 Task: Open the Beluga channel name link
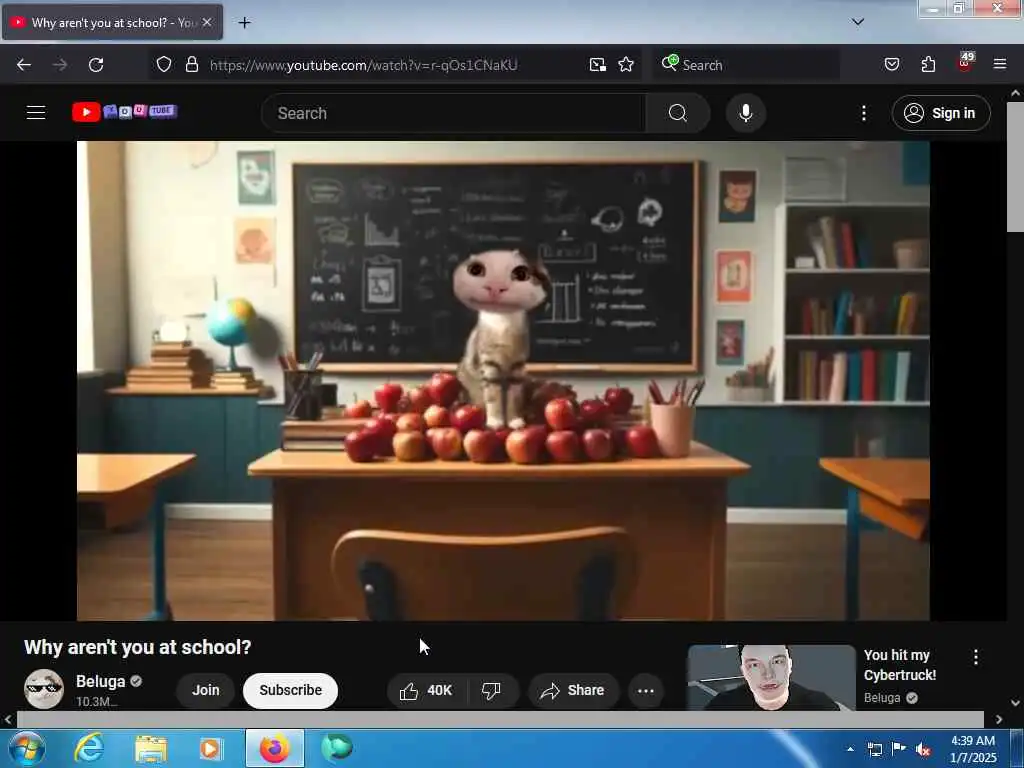101,682
